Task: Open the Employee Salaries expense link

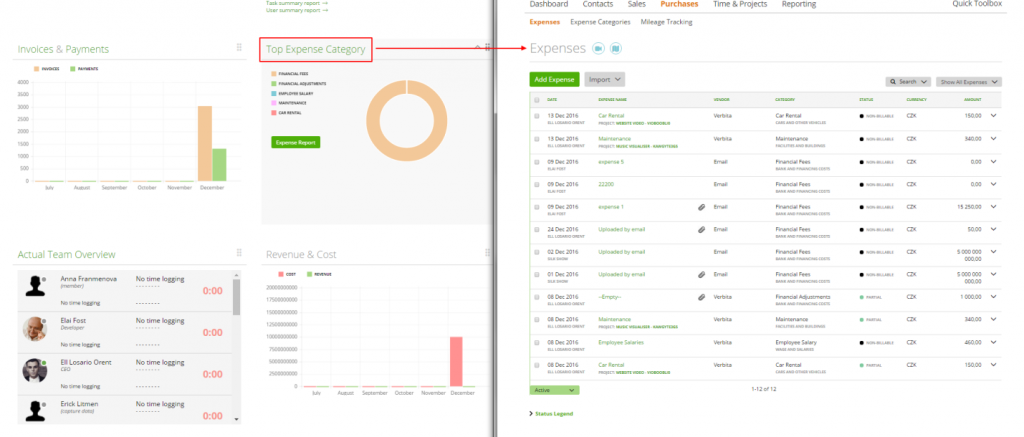Action: 620,342
